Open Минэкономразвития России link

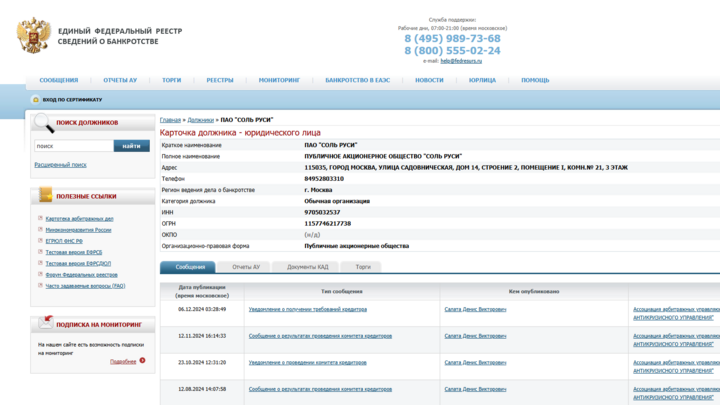[78, 230]
